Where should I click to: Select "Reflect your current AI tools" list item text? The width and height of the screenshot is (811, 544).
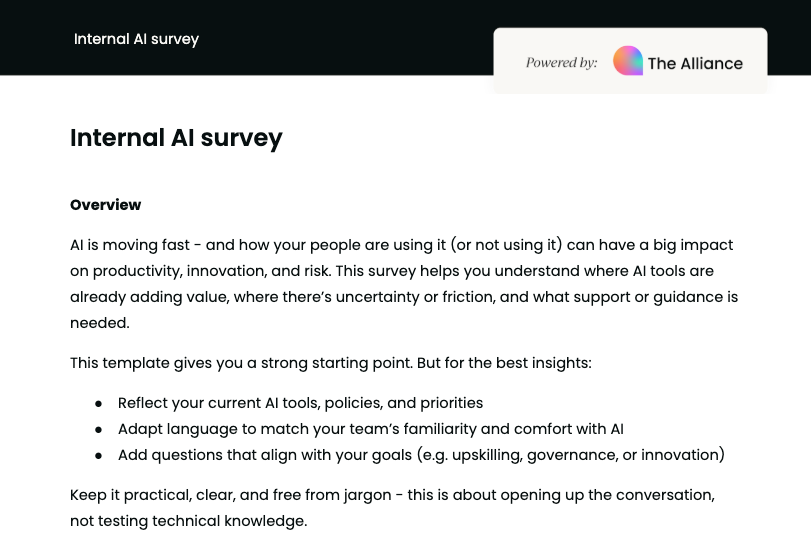pyautogui.click(x=300, y=403)
